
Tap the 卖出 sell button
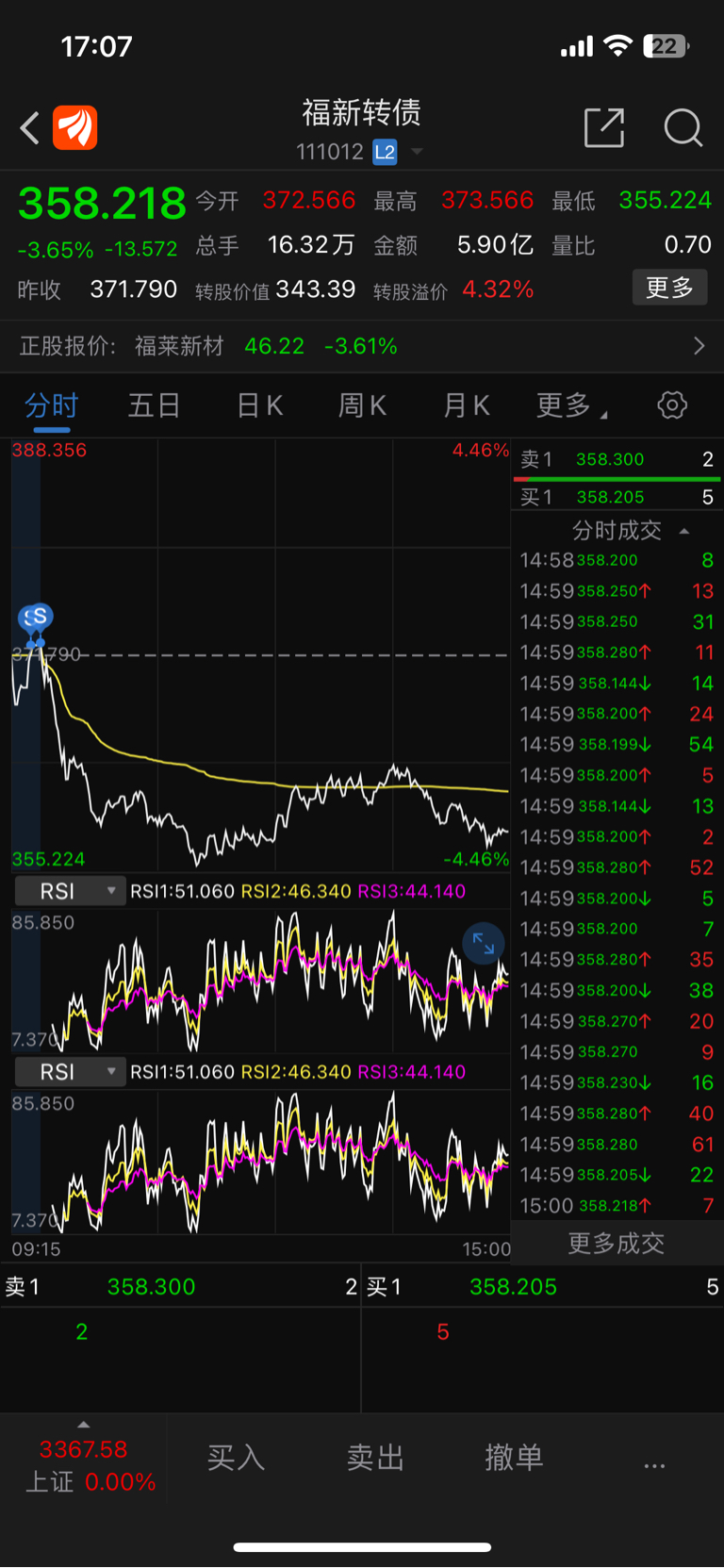pyautogui.click(x=375, y=1458)
